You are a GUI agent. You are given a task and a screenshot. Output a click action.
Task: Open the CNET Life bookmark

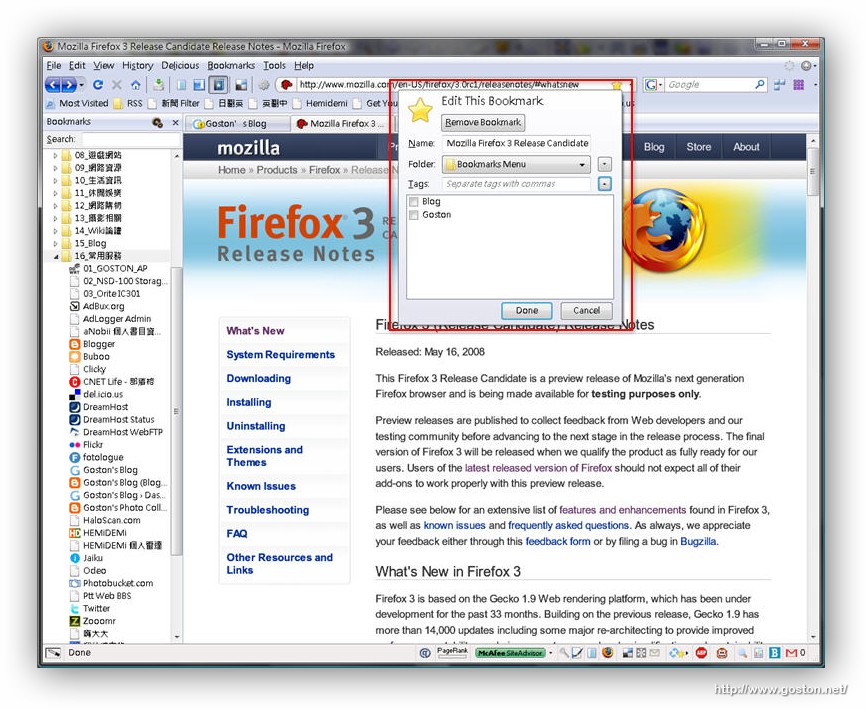[x=112, y=382]
